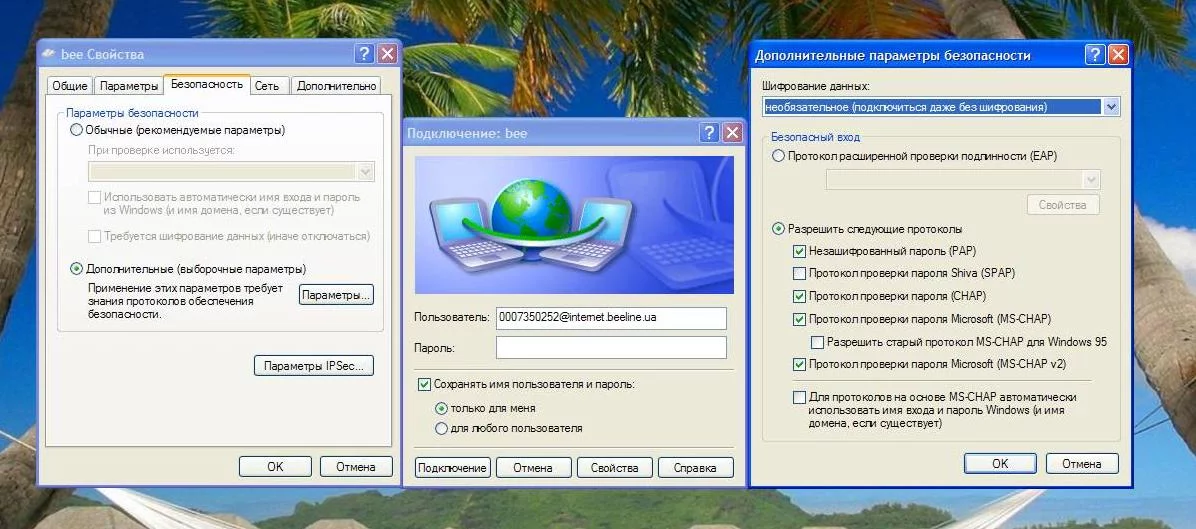Check Протокол проверки пароля Shiva (SPAP)
1196x529 pixels.
click(799, 273)
